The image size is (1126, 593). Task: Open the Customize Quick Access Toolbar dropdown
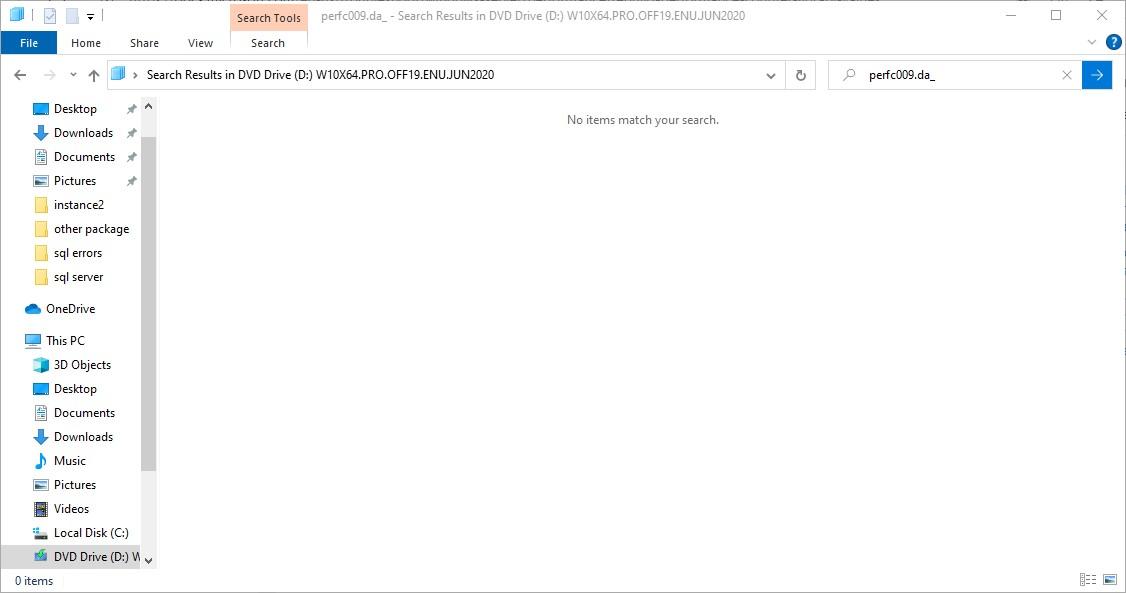pyautogui.click(x=90, y=16)
